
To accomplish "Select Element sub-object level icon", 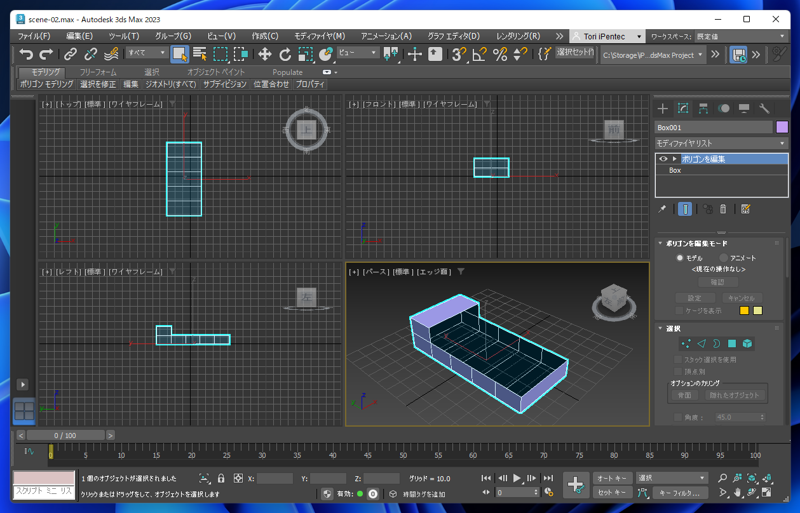I will click(747, 344).
